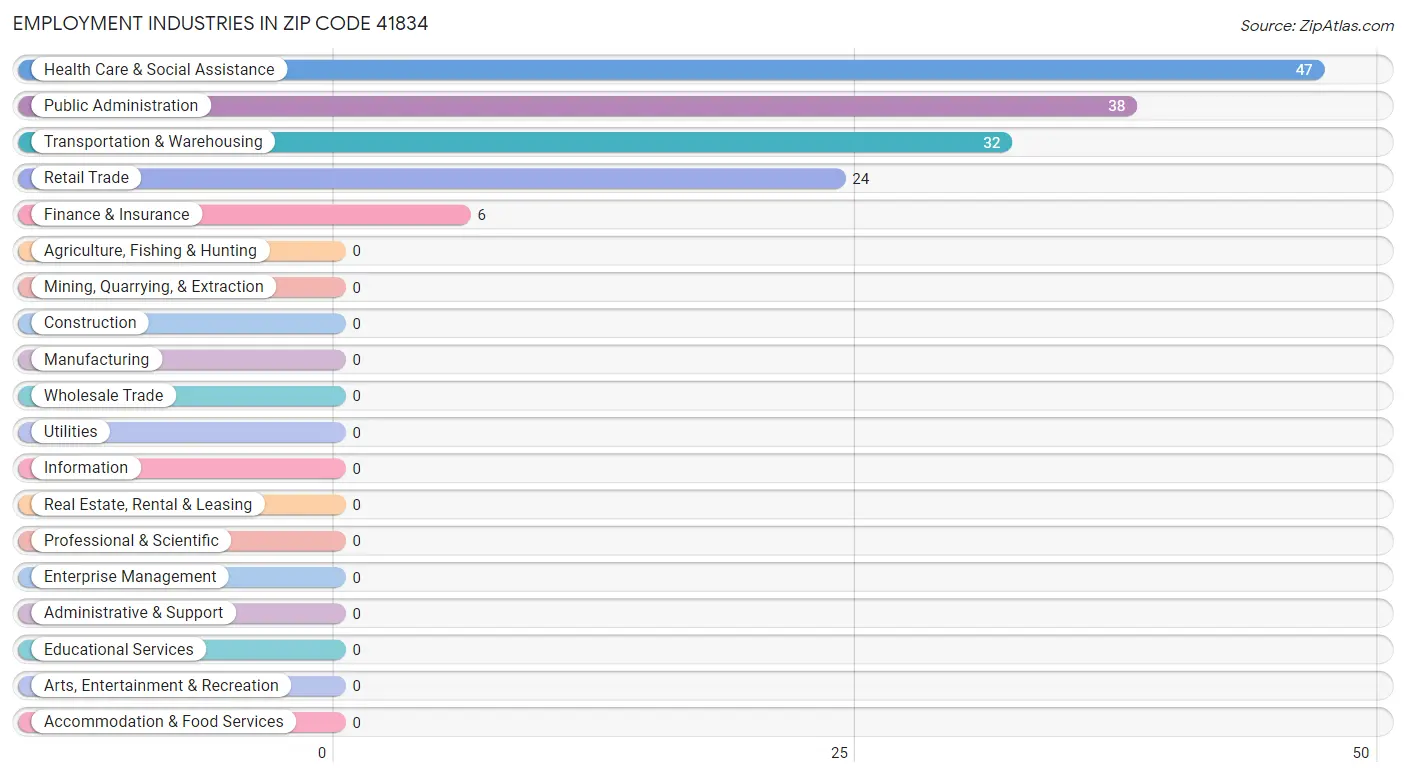Select the Accommodation & Food Services label
The image size is (1406, 777).
click(164, 722)
